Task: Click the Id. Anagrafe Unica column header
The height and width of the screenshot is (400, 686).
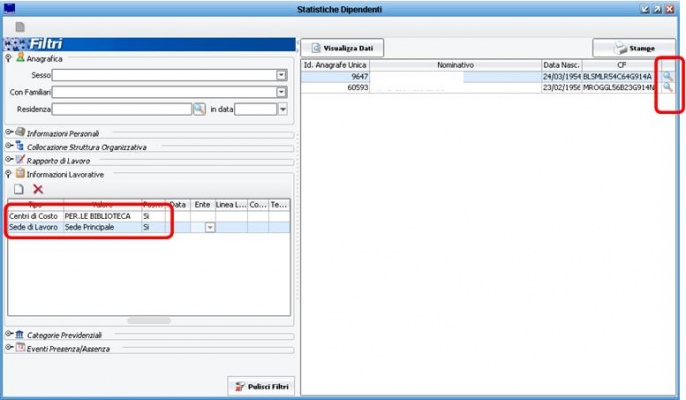Action: tap(335, 65)
